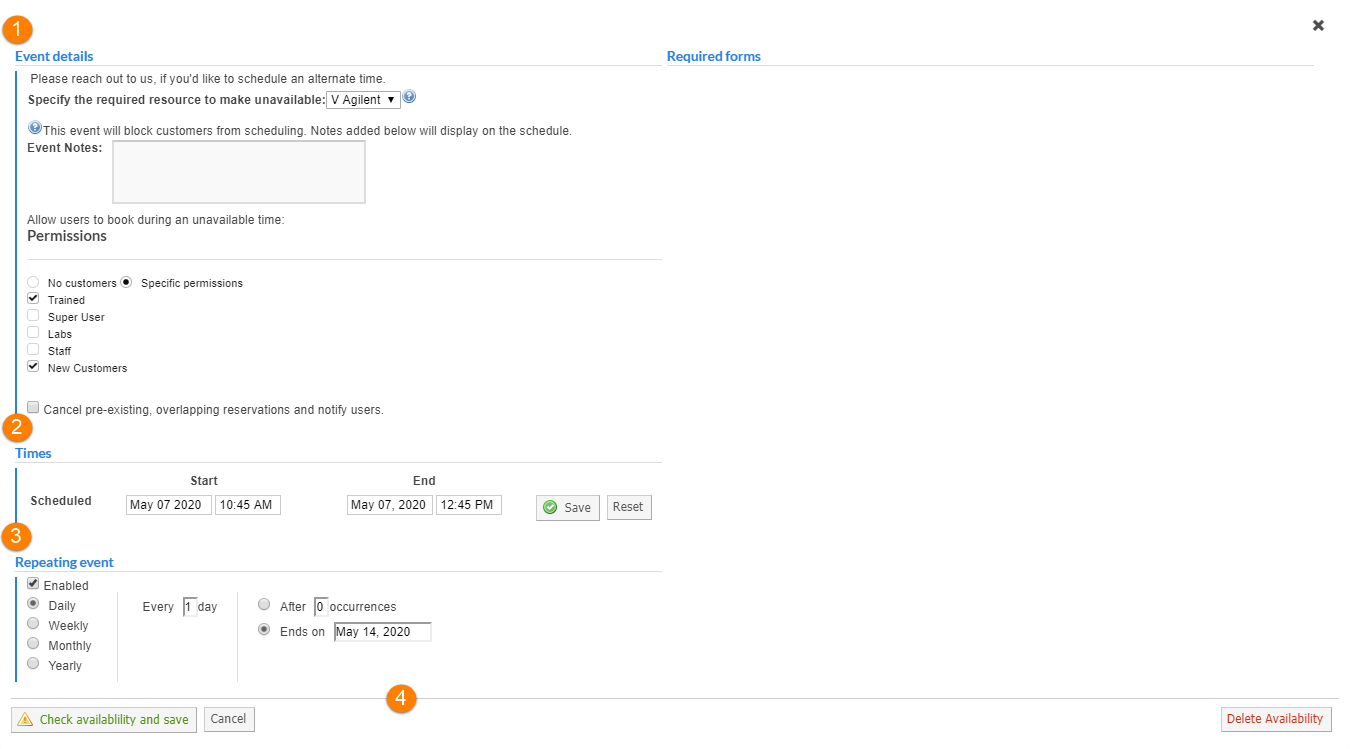This screenshot has height=749, width=1350.
Task: Click the orange step 4 marker
Action: click(401, 699)
